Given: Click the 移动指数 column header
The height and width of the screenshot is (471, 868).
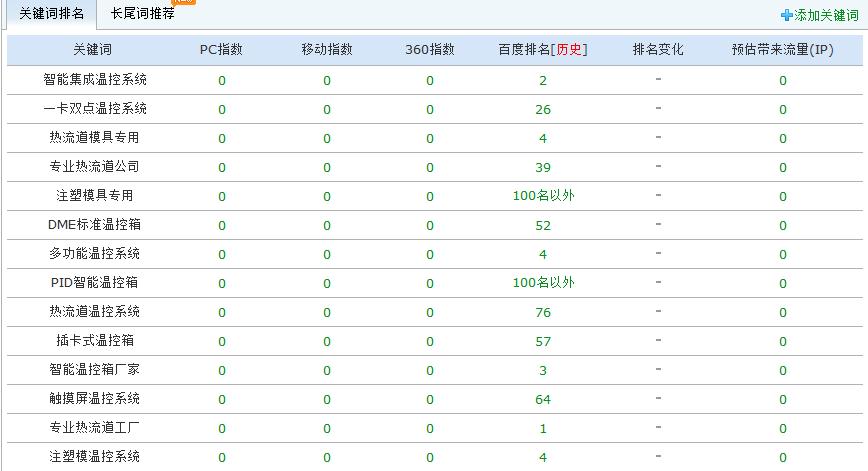Looking at the screenshot, I should tap(327, 49).
